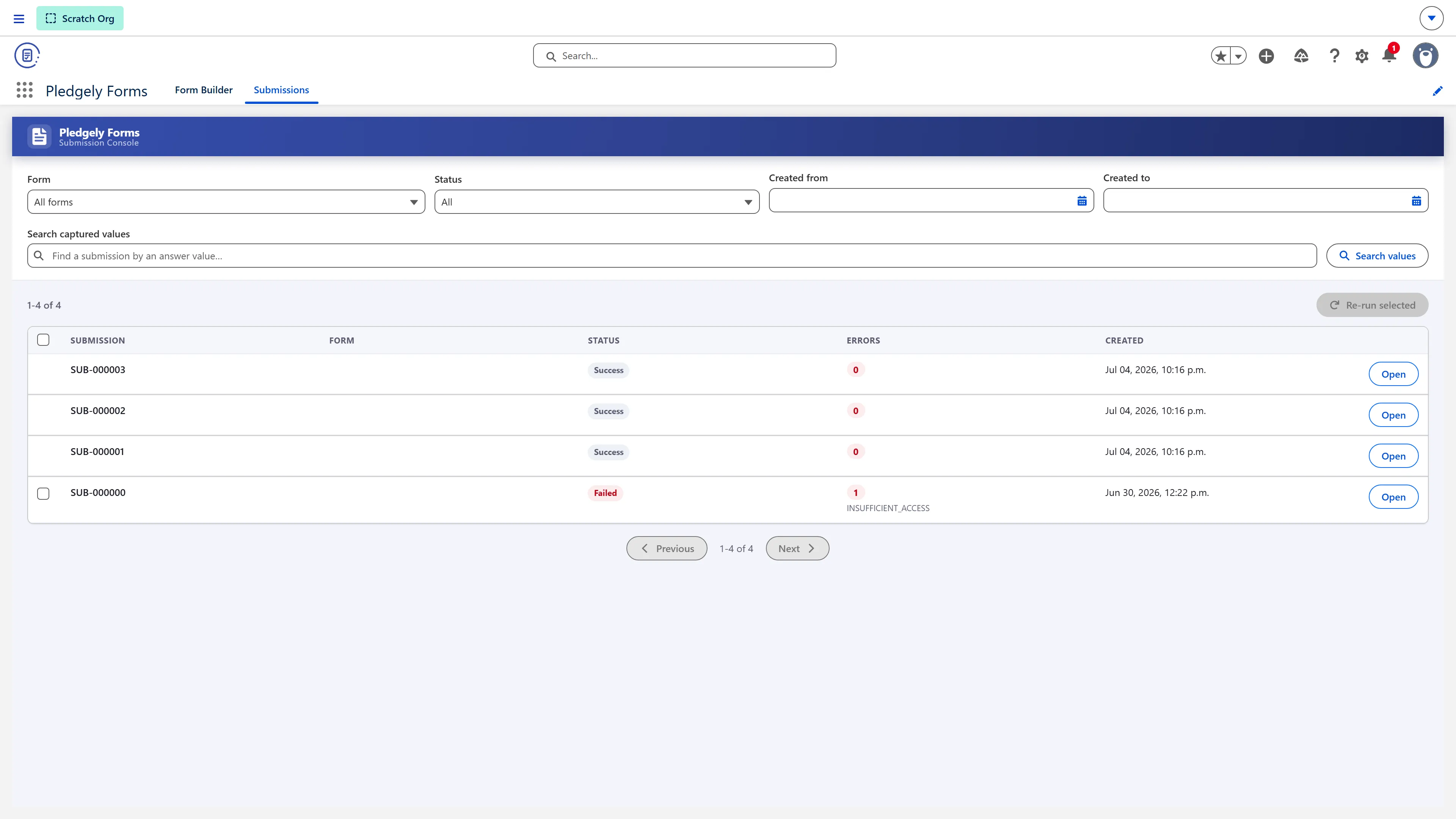The height and width of the screenshot is (819, 1456).
Task: Open submission SUB-000001
Action: [1393, 456]
